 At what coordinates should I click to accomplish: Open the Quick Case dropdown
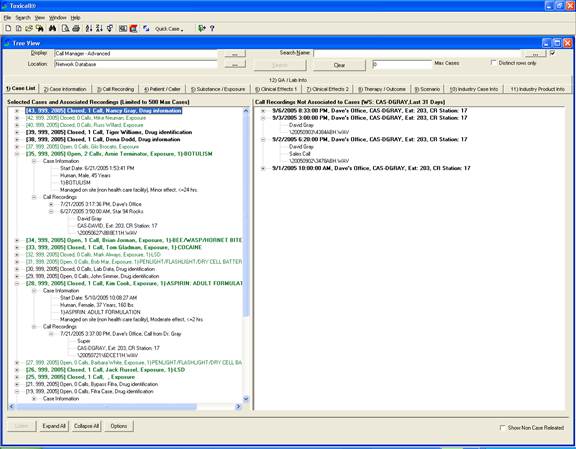(x=169, y=29)
